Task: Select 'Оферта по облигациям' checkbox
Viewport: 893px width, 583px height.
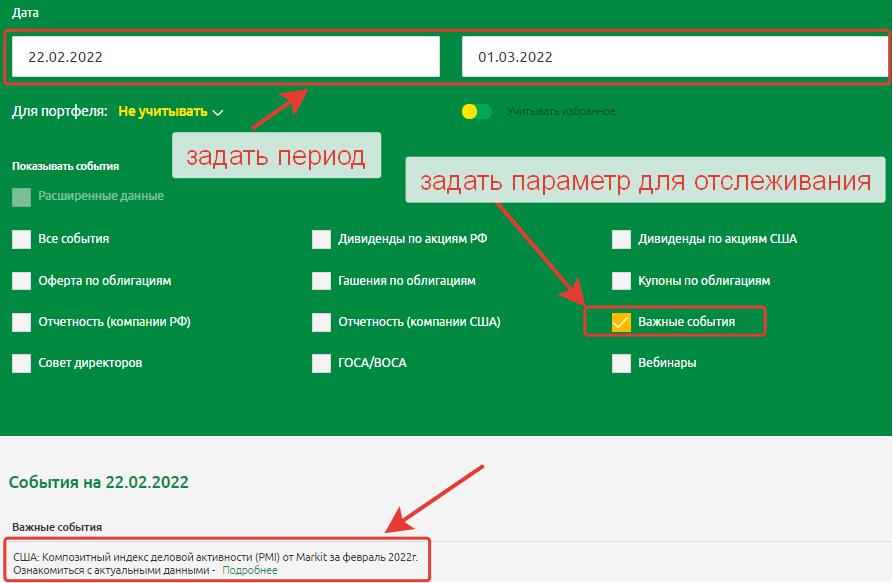Action: click(x=22, y=281)
